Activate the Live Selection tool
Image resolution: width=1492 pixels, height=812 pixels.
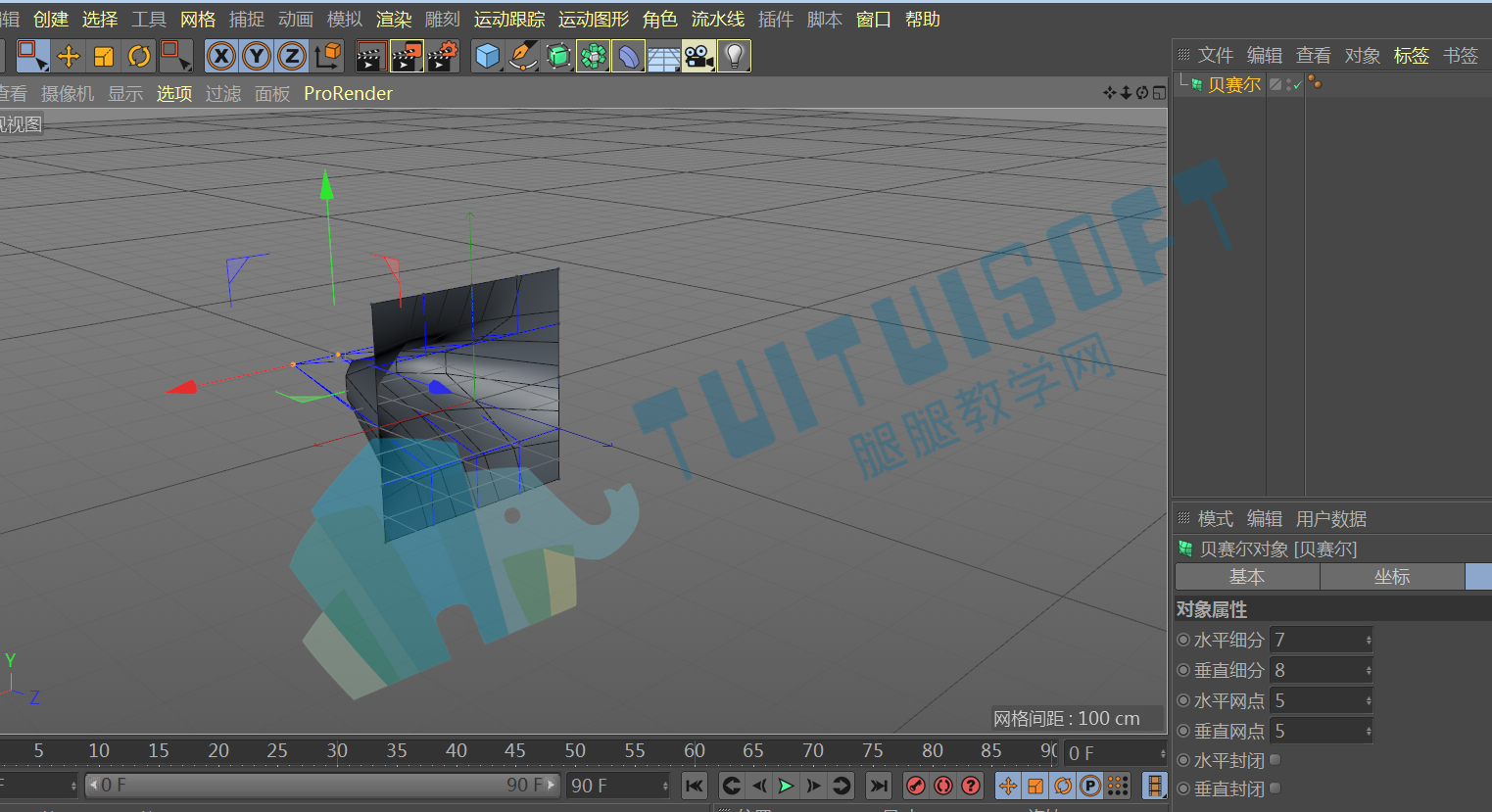point(32,56)
